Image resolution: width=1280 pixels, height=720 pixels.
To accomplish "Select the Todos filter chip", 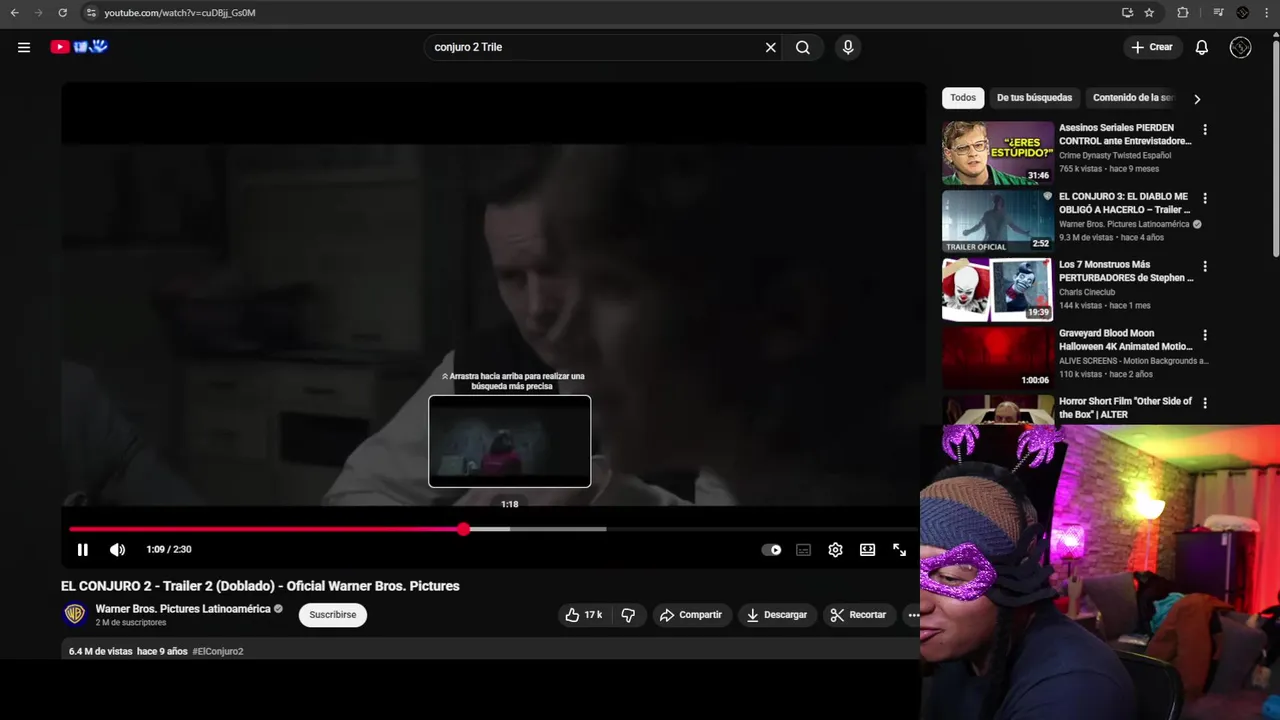I will pos(963,98).
